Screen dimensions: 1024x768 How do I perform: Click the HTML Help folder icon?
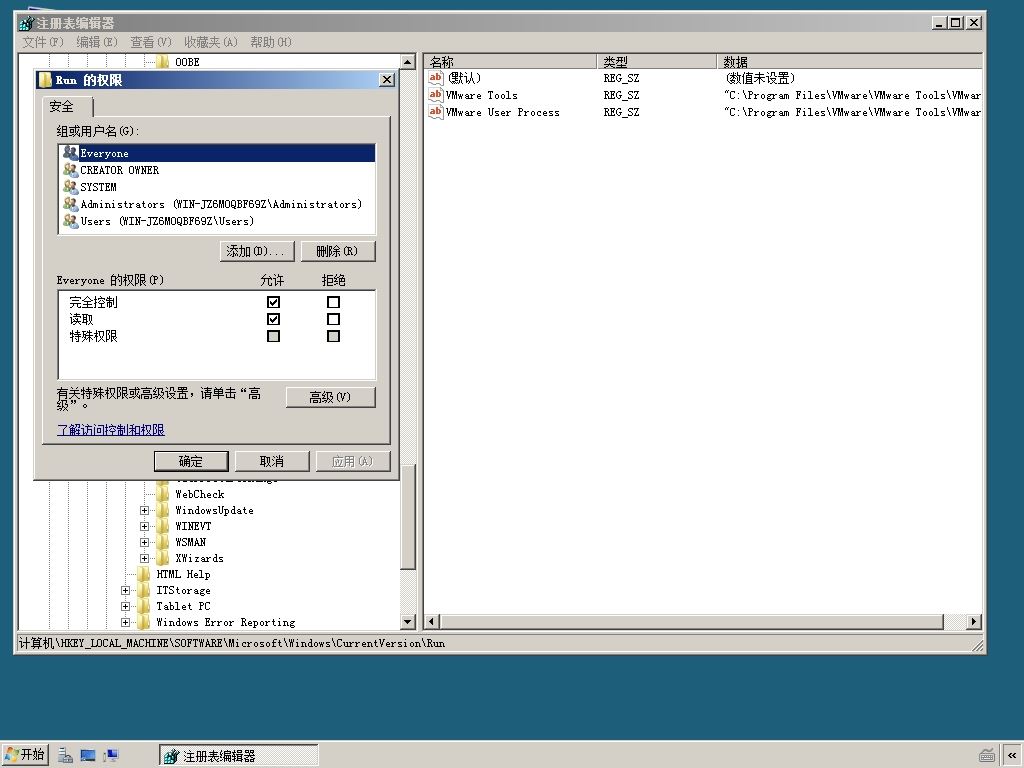pos(144,574)
